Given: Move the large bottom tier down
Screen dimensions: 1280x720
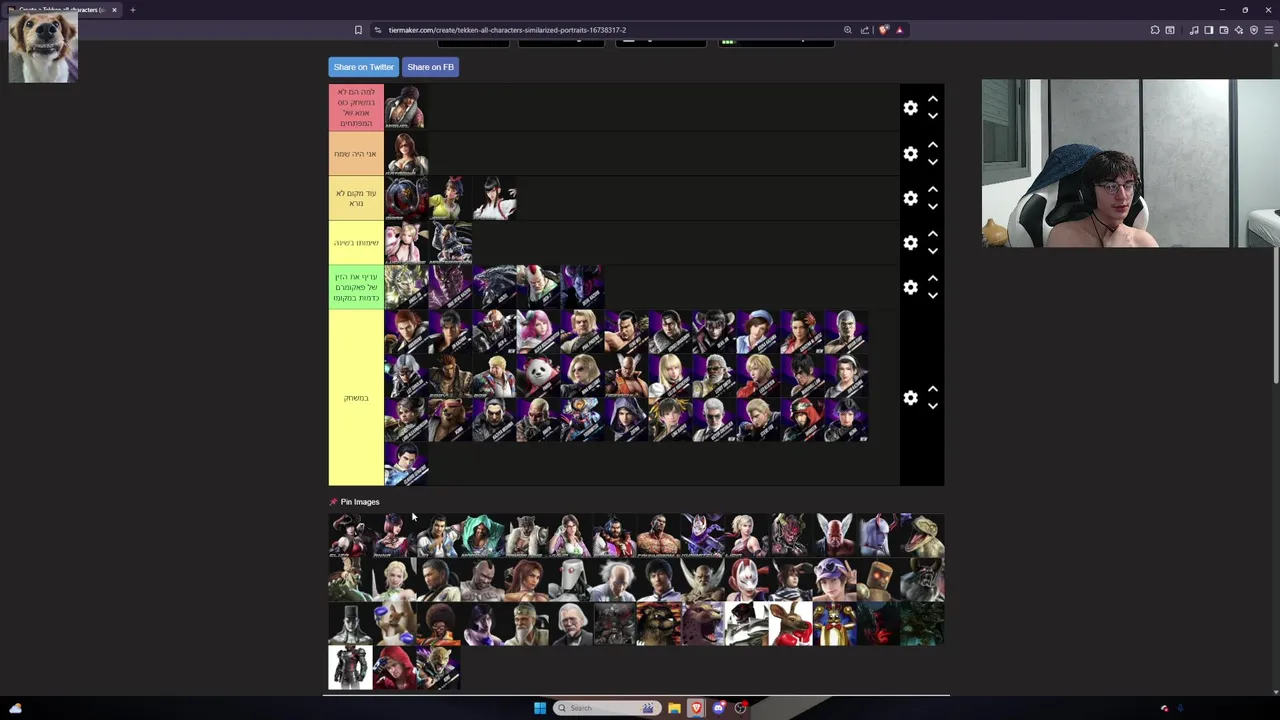Looking at the screenshot, I should coord(932,406).
